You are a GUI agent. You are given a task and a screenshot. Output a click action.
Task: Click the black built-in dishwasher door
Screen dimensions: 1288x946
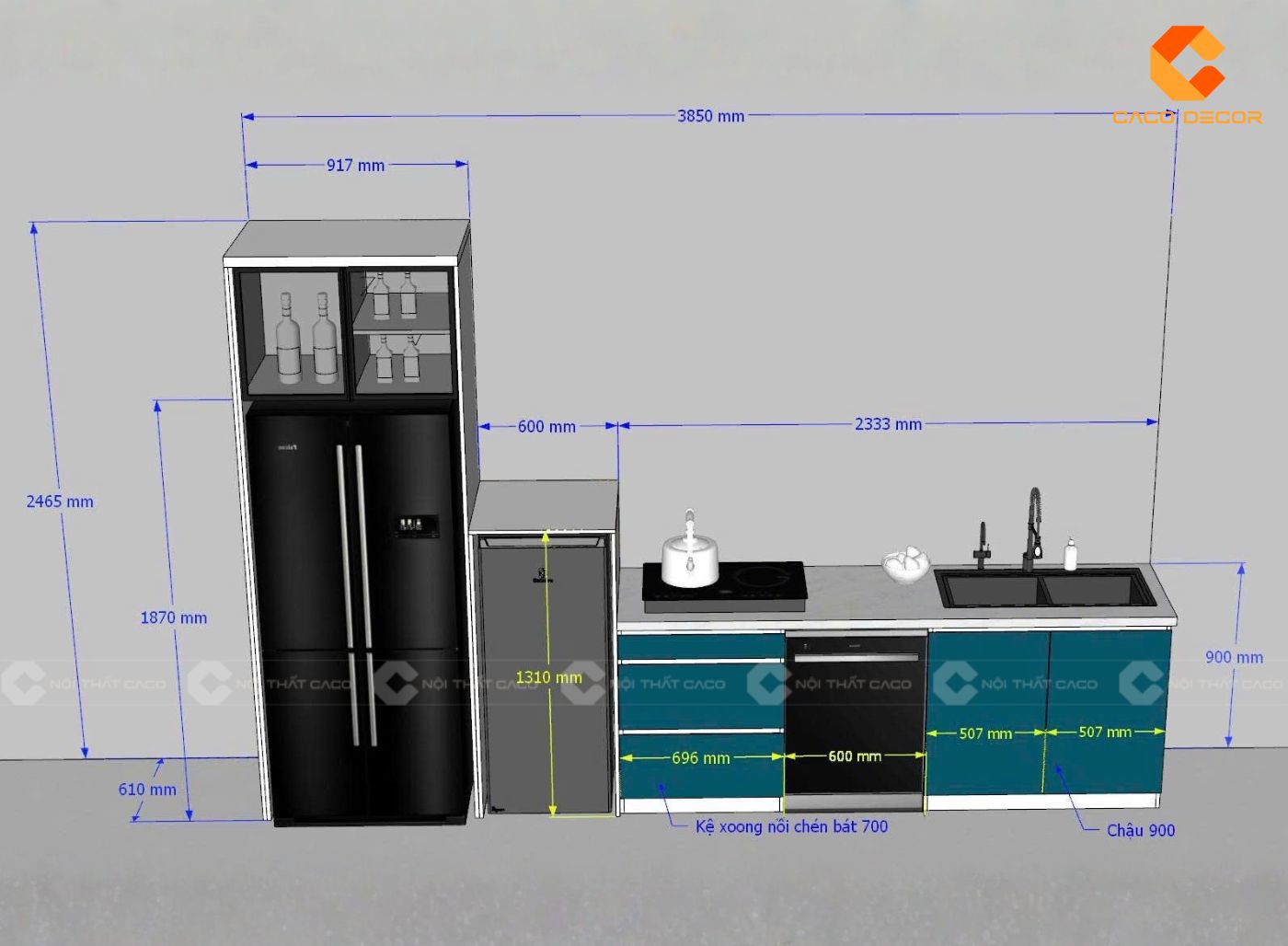(x=855, y=713)
